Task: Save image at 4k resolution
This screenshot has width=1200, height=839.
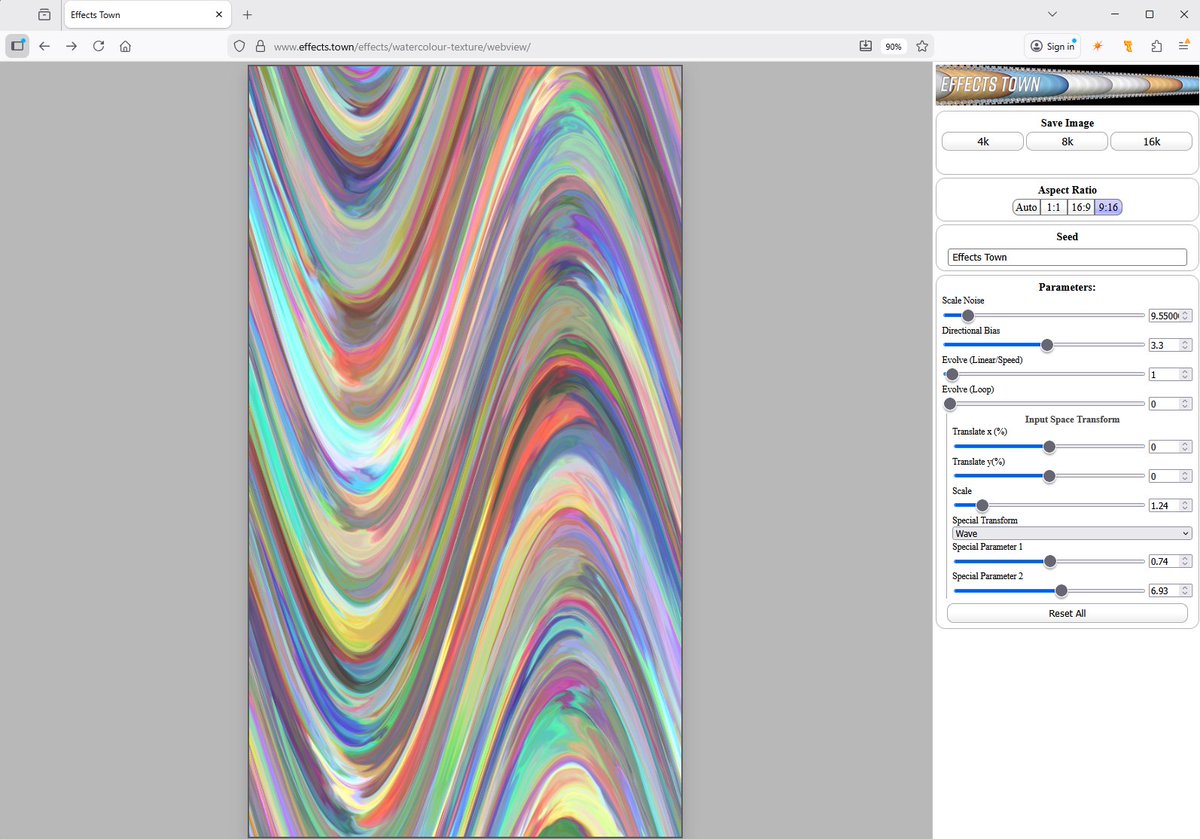Action: point(983,142)
